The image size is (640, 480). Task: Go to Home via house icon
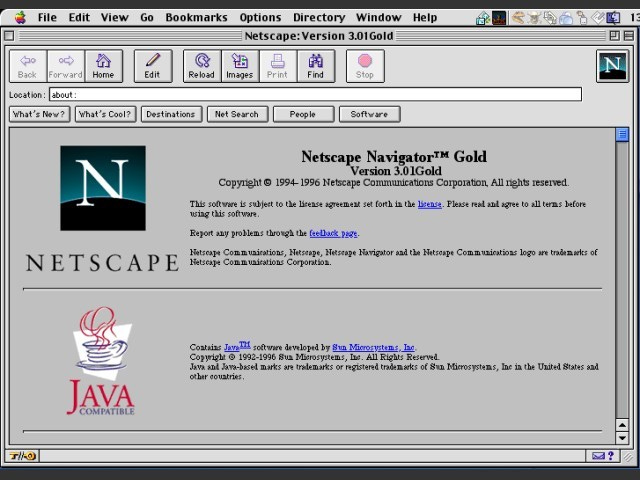103,66
